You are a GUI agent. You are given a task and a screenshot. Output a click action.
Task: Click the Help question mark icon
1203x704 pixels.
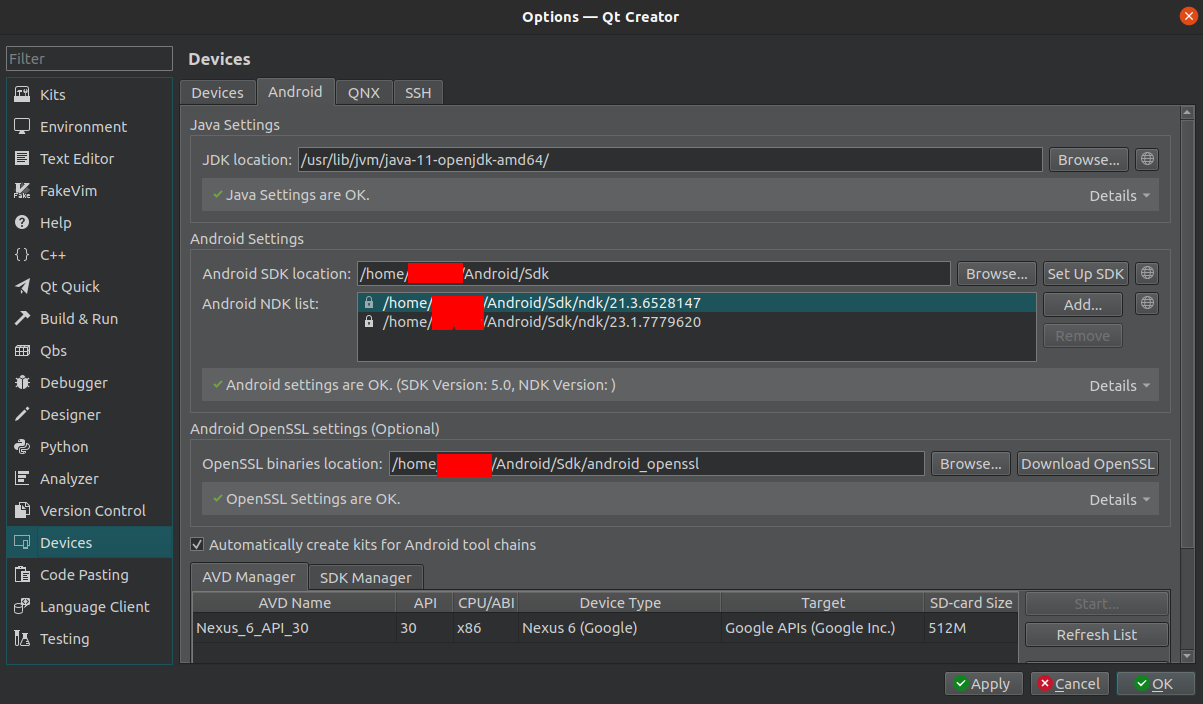[x=22, y=223]
